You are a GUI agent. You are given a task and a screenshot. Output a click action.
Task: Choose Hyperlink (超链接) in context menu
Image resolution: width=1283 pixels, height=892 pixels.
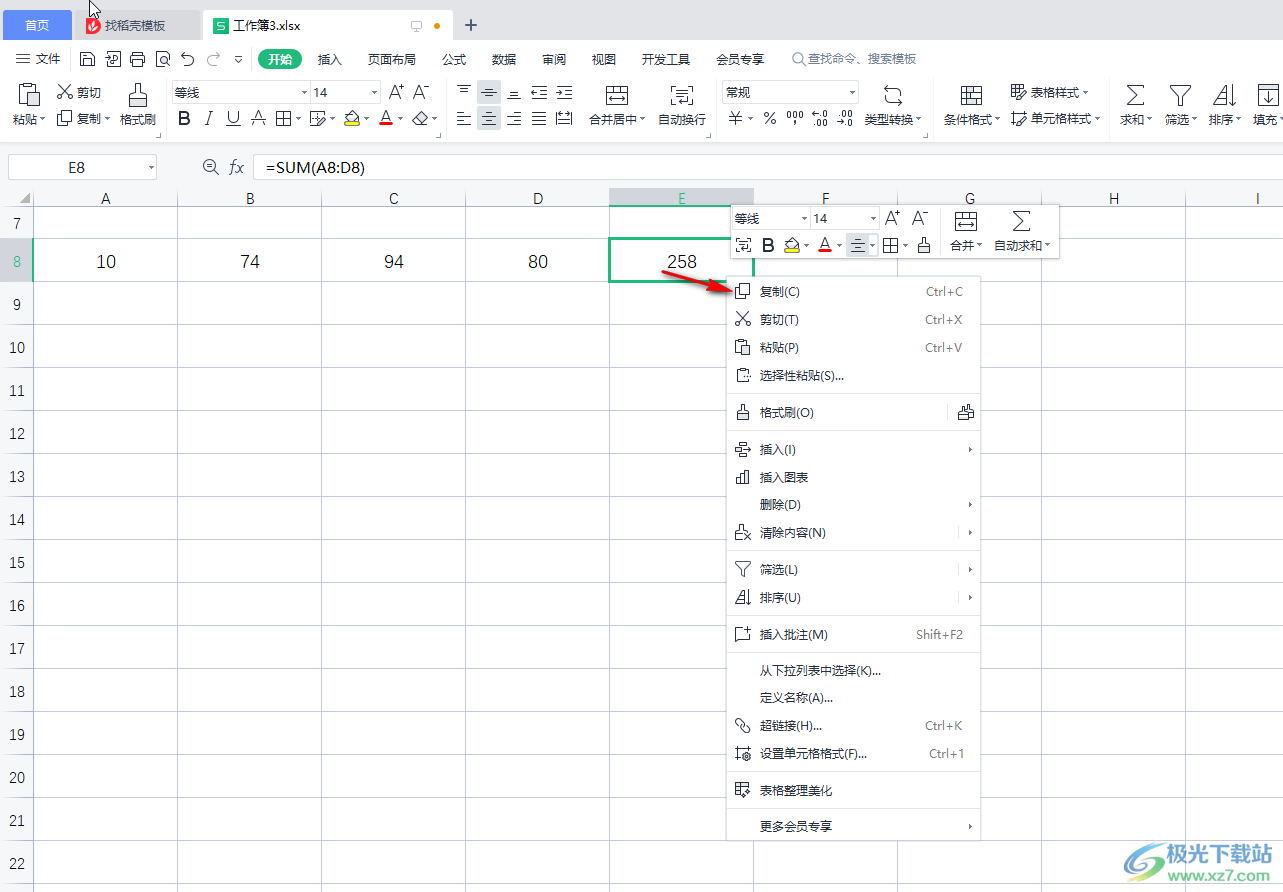click(x=853, y=726)
